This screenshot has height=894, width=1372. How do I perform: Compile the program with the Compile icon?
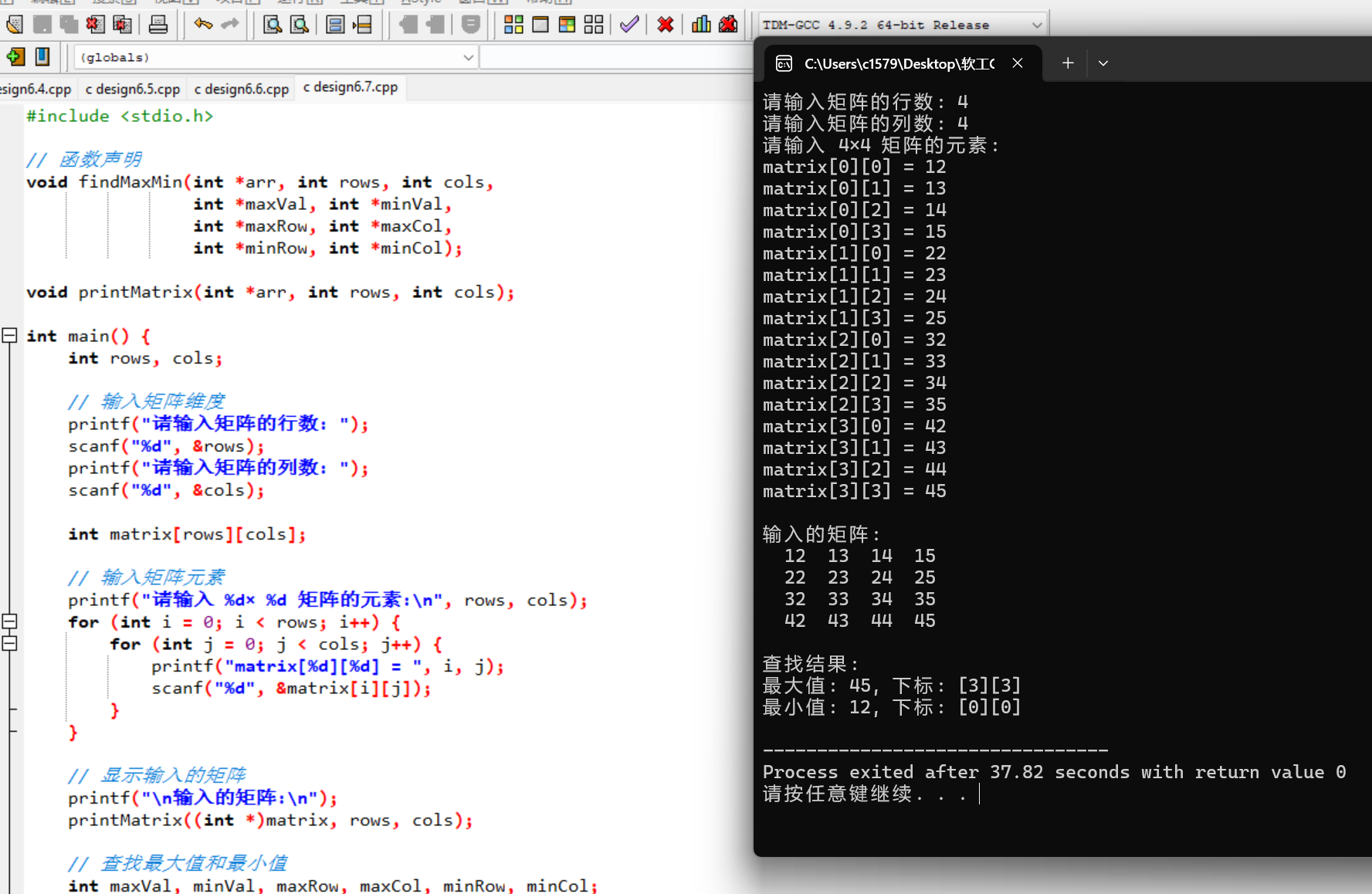point(513,25)
